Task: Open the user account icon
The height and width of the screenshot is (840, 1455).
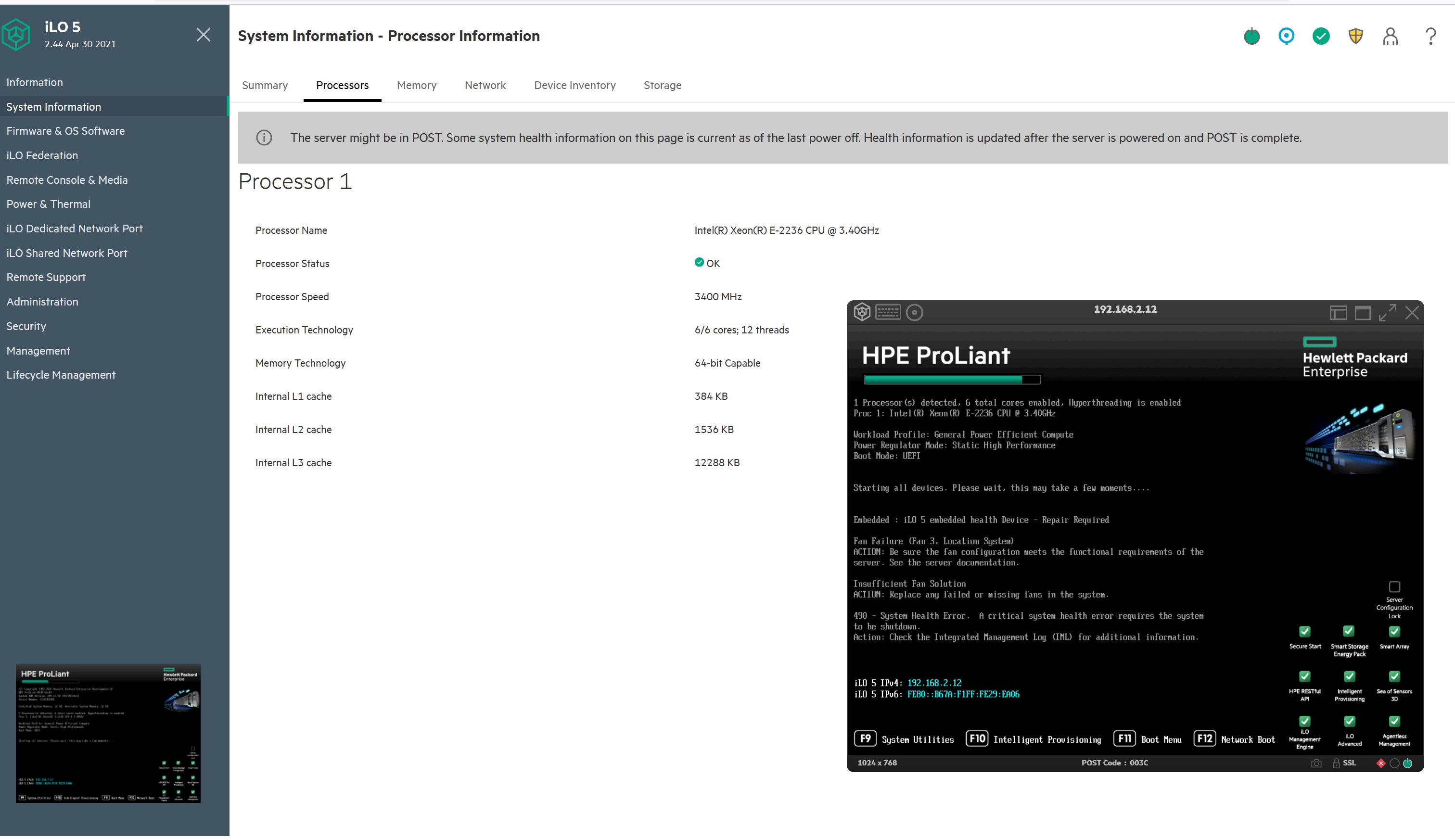Action: [1391, 37]
